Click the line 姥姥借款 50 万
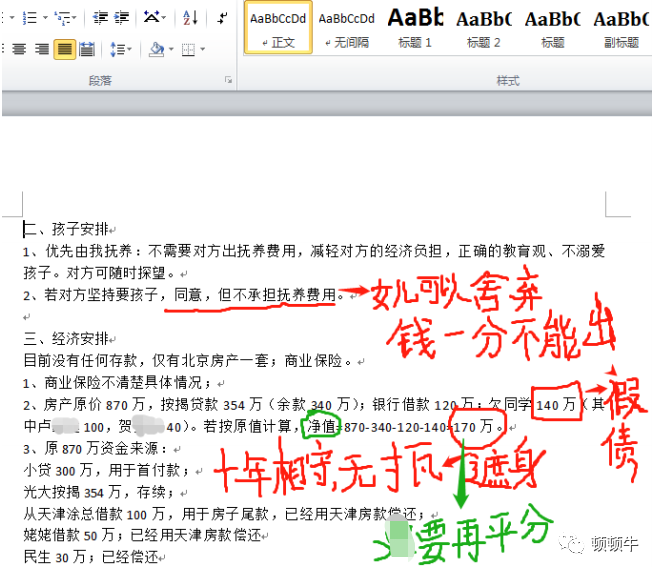Viewport: 660px width, 573px height. coord(142,535)
